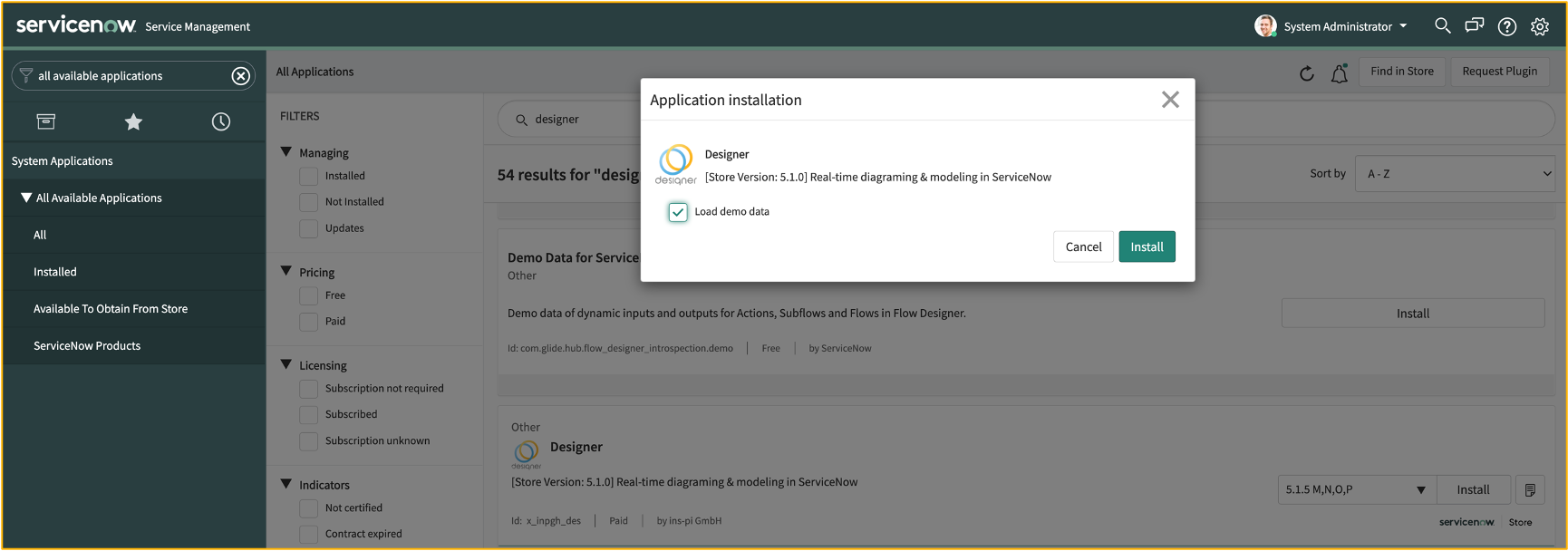This screenshot has width=1568, height=551.
Task: Check the Free pricing checkbox
Action: coord(309,295)
